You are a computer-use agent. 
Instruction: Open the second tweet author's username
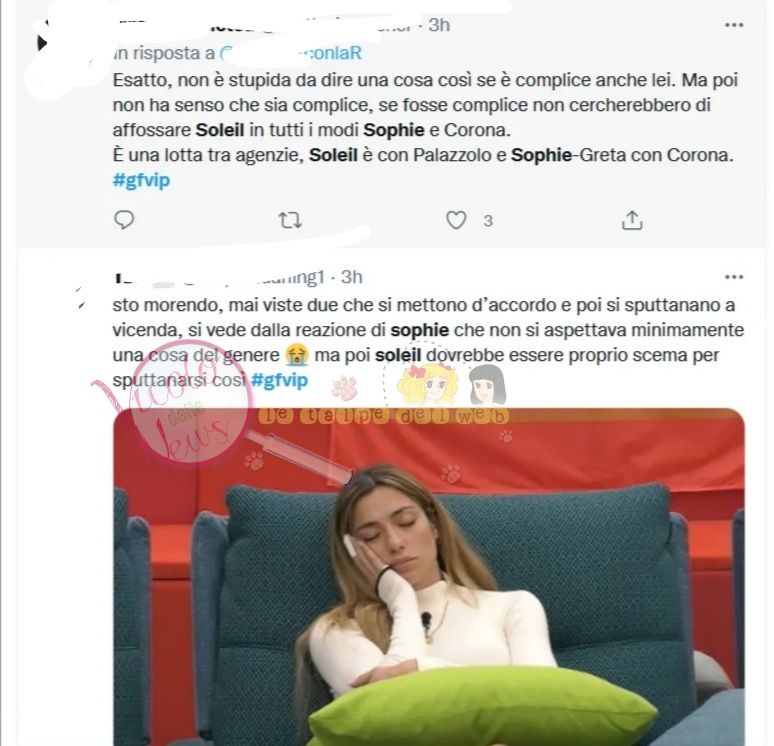[x=219, y=277]
